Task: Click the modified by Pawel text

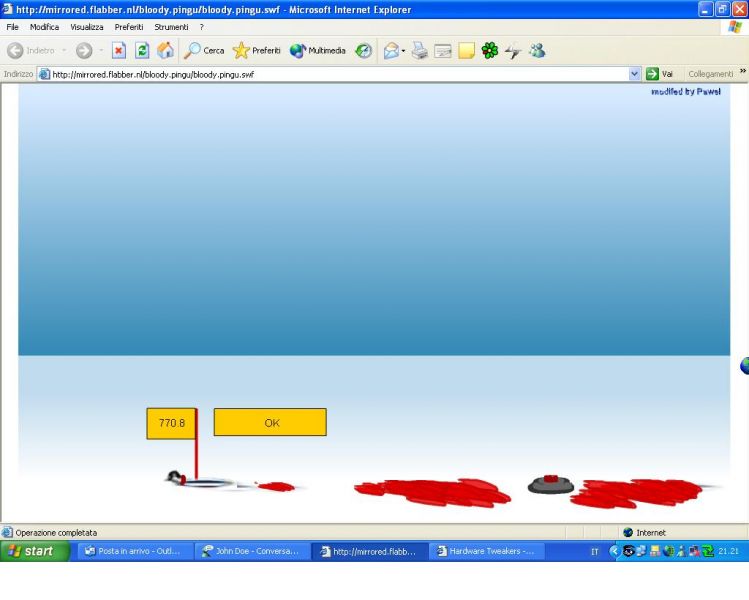Action: [686, 92]
